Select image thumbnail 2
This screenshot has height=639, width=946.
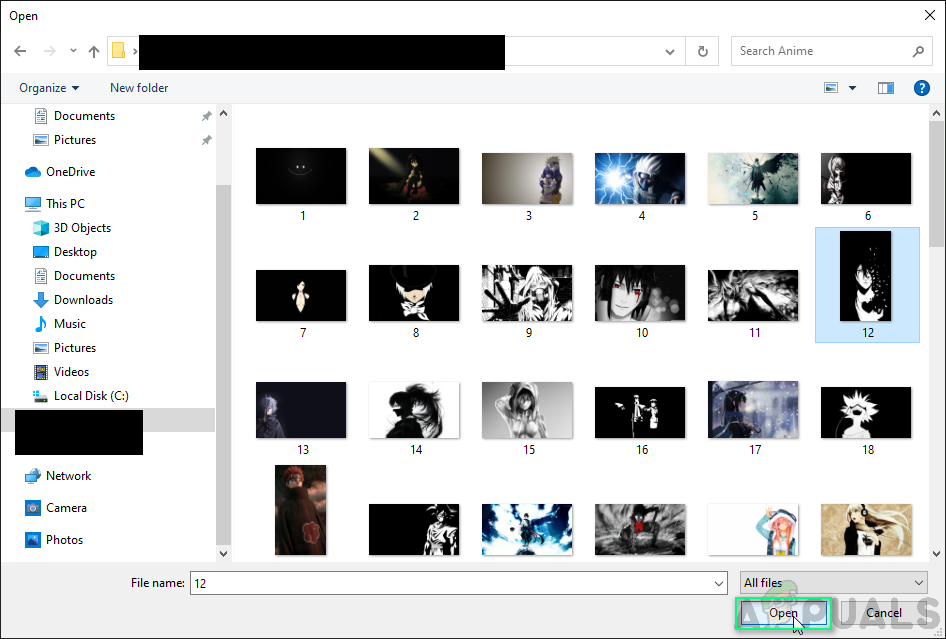[414, 176]
